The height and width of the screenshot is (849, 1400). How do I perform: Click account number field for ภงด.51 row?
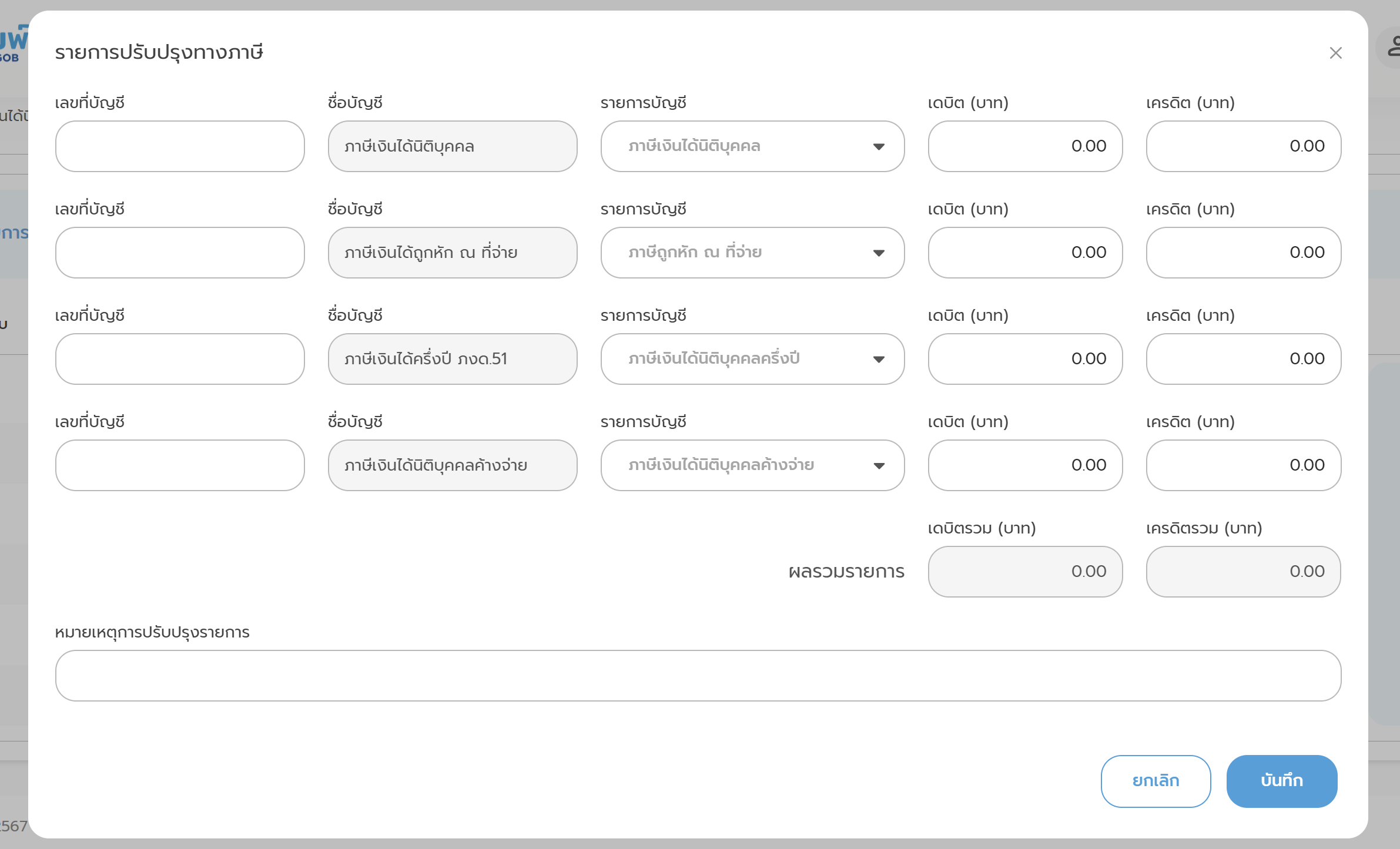pos(180,359)
